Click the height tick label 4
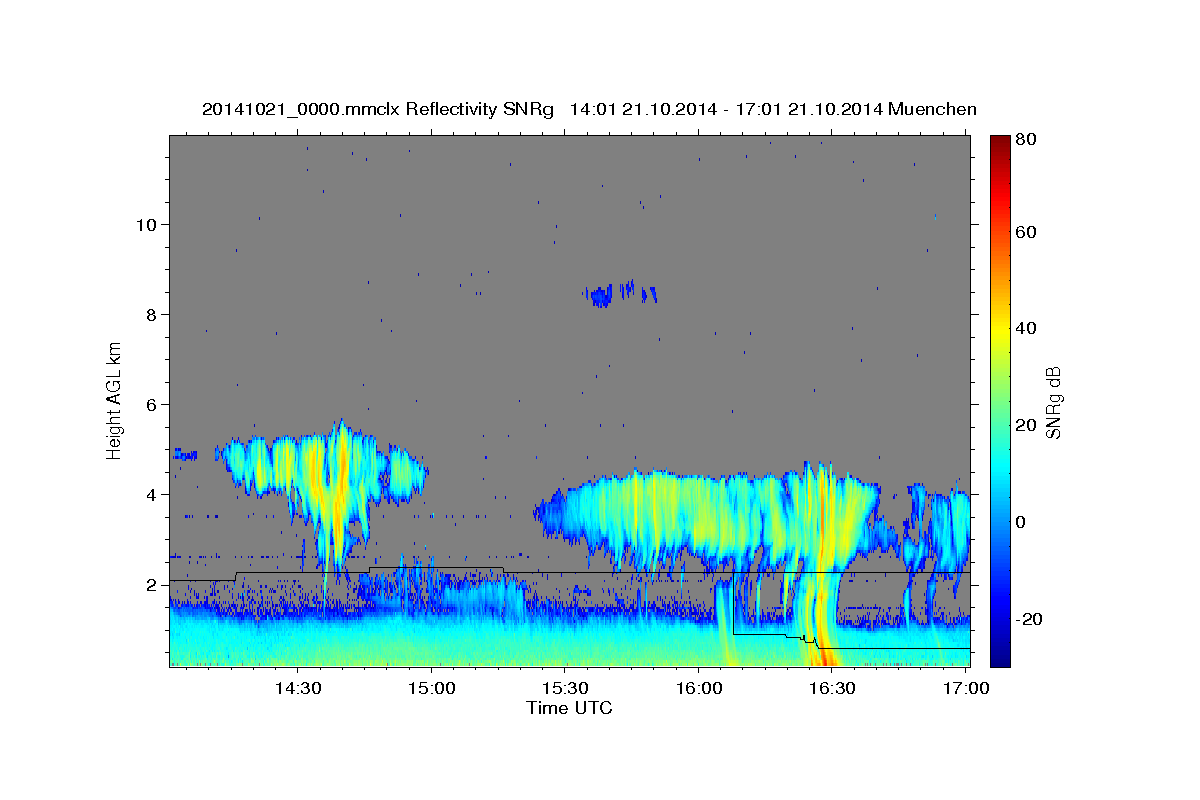Viewport: 1200px width, 800px height. [151, 494]
